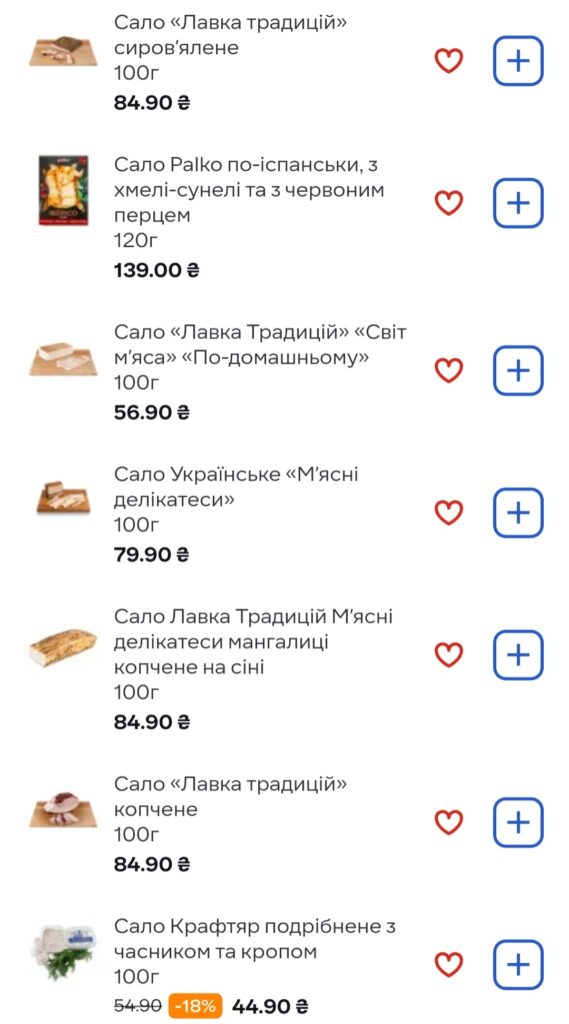Add Сало «Світ м'яса» «По-домашньому» to cart
569x1024 pixels.
coord(518,371)
